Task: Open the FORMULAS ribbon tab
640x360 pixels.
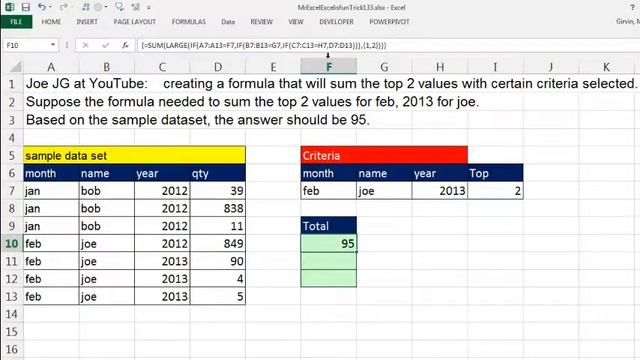Action: coord(189,22)
